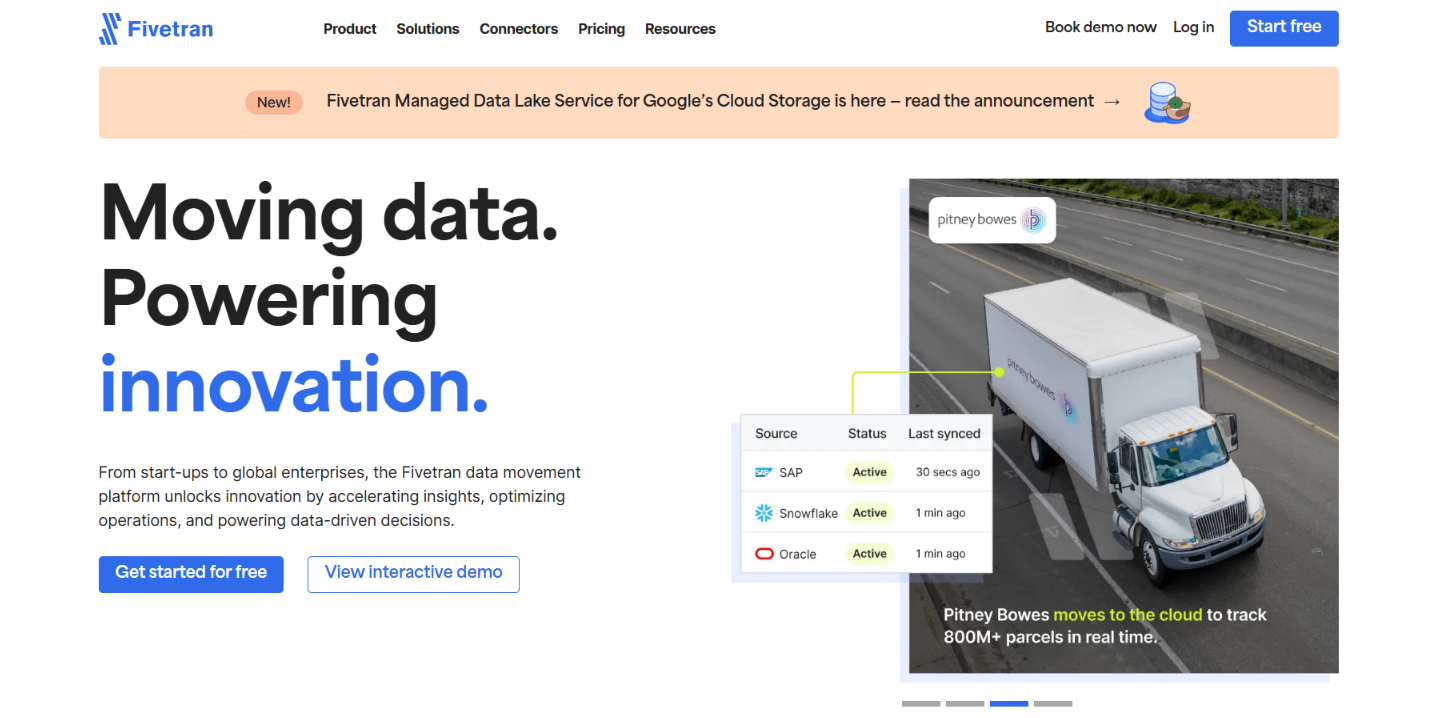The image size is (1442, 718).
Task: Click Book demo now link
Action: [x=1101, y=27]
